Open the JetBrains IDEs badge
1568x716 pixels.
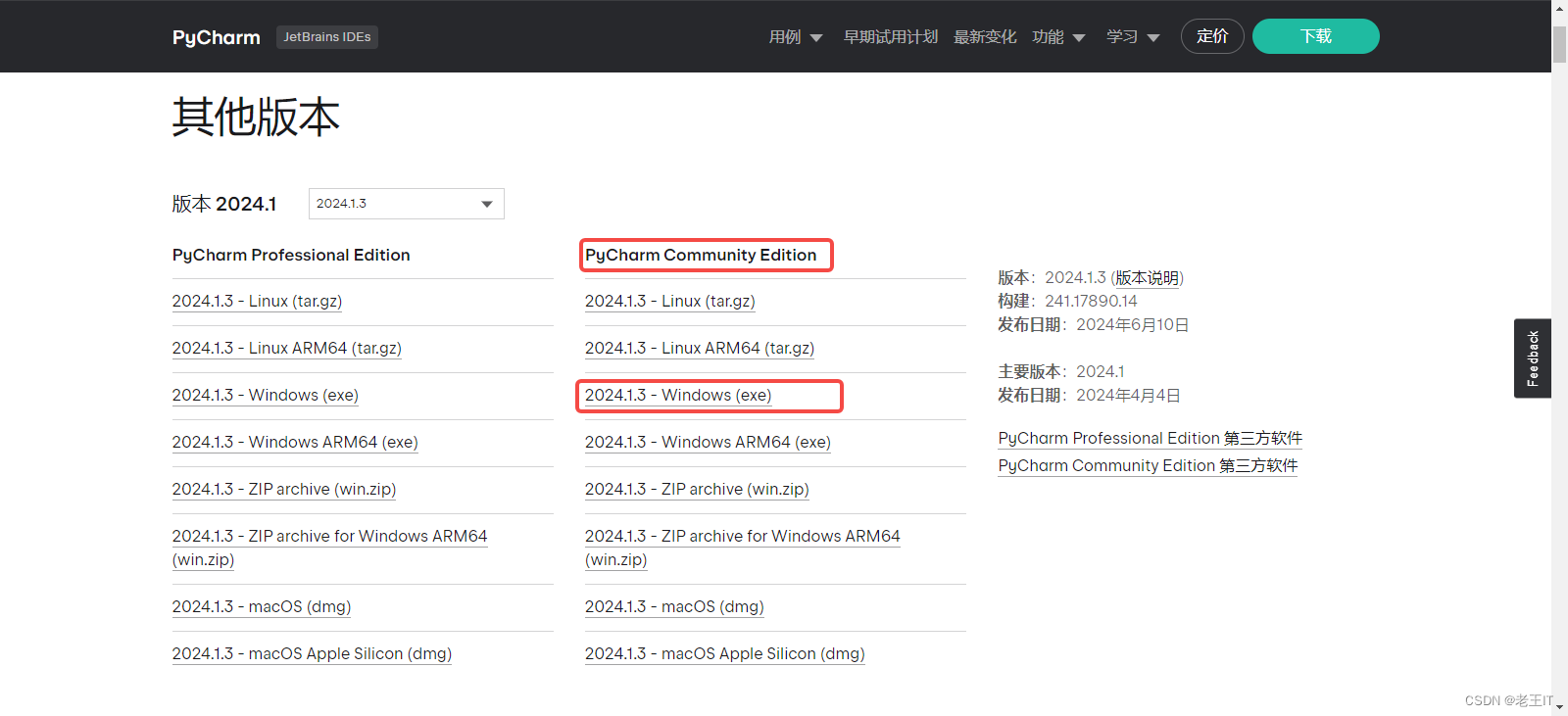pos(327,37)
